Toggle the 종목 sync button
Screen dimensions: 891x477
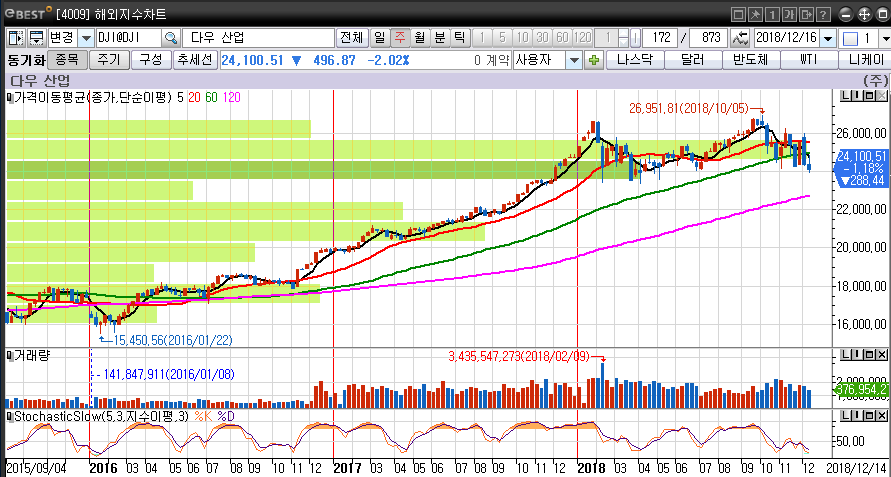[x=66, y=60]
